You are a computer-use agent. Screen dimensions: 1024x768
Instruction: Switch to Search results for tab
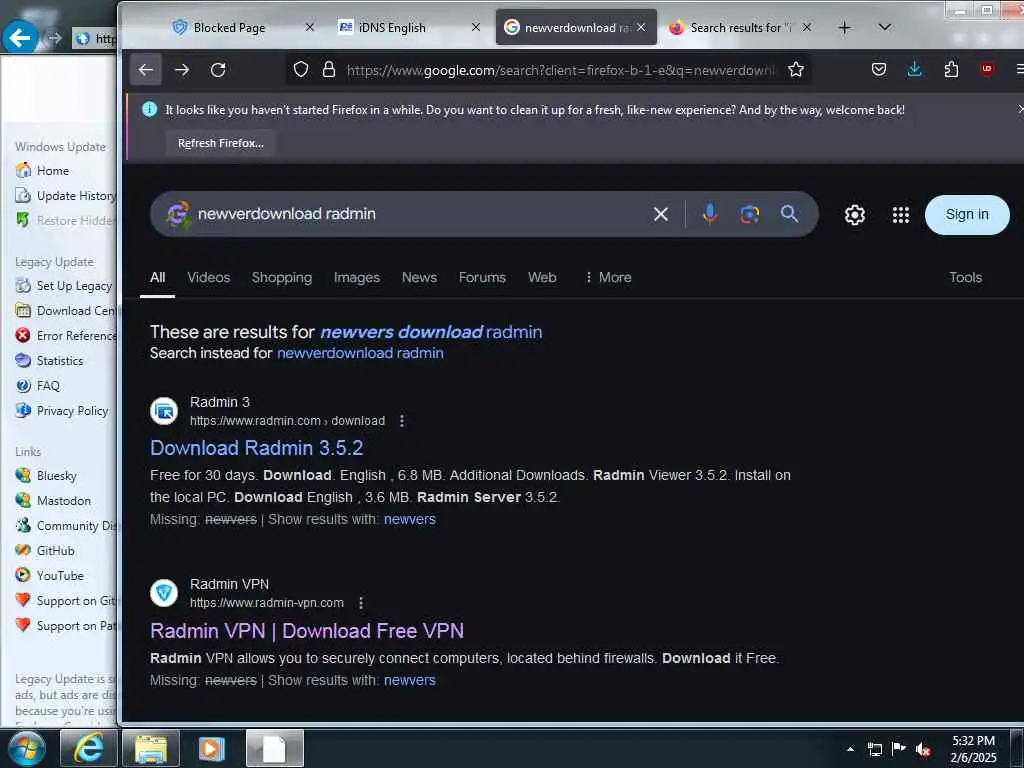click(741, 27)
